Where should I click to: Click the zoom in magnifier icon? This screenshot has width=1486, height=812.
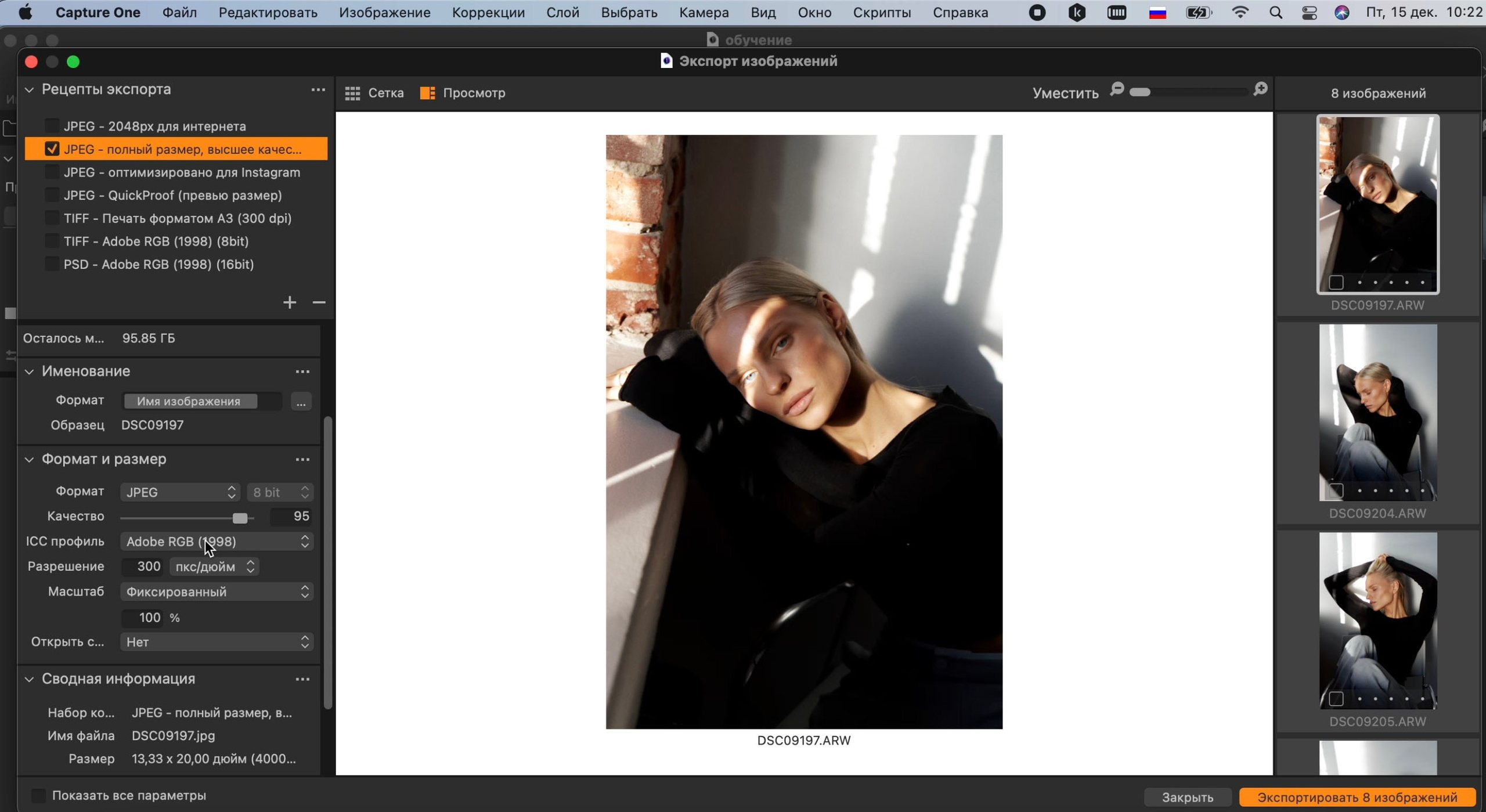pos(1260,90)
